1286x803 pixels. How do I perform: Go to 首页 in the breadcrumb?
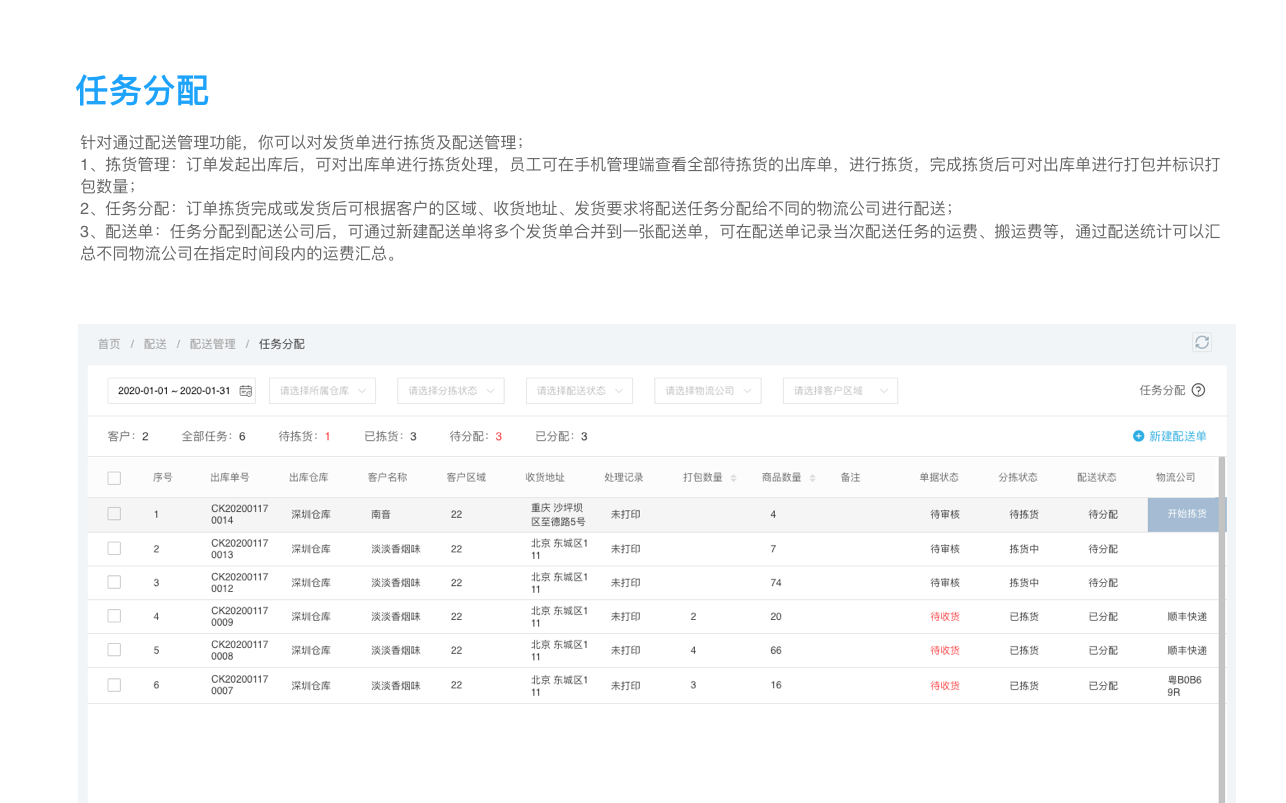point(108,344)
